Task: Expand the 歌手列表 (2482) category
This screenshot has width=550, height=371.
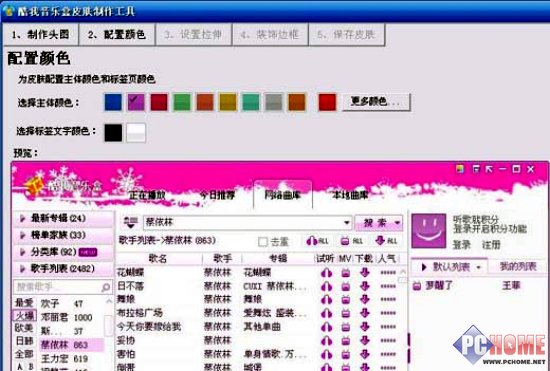Action: (63, 269)
